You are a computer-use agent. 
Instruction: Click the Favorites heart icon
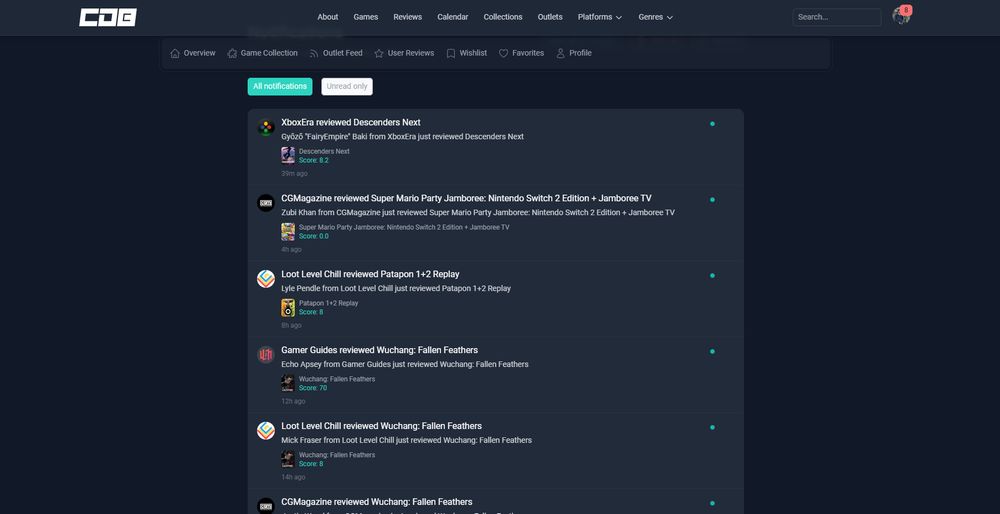pos(503,54)
